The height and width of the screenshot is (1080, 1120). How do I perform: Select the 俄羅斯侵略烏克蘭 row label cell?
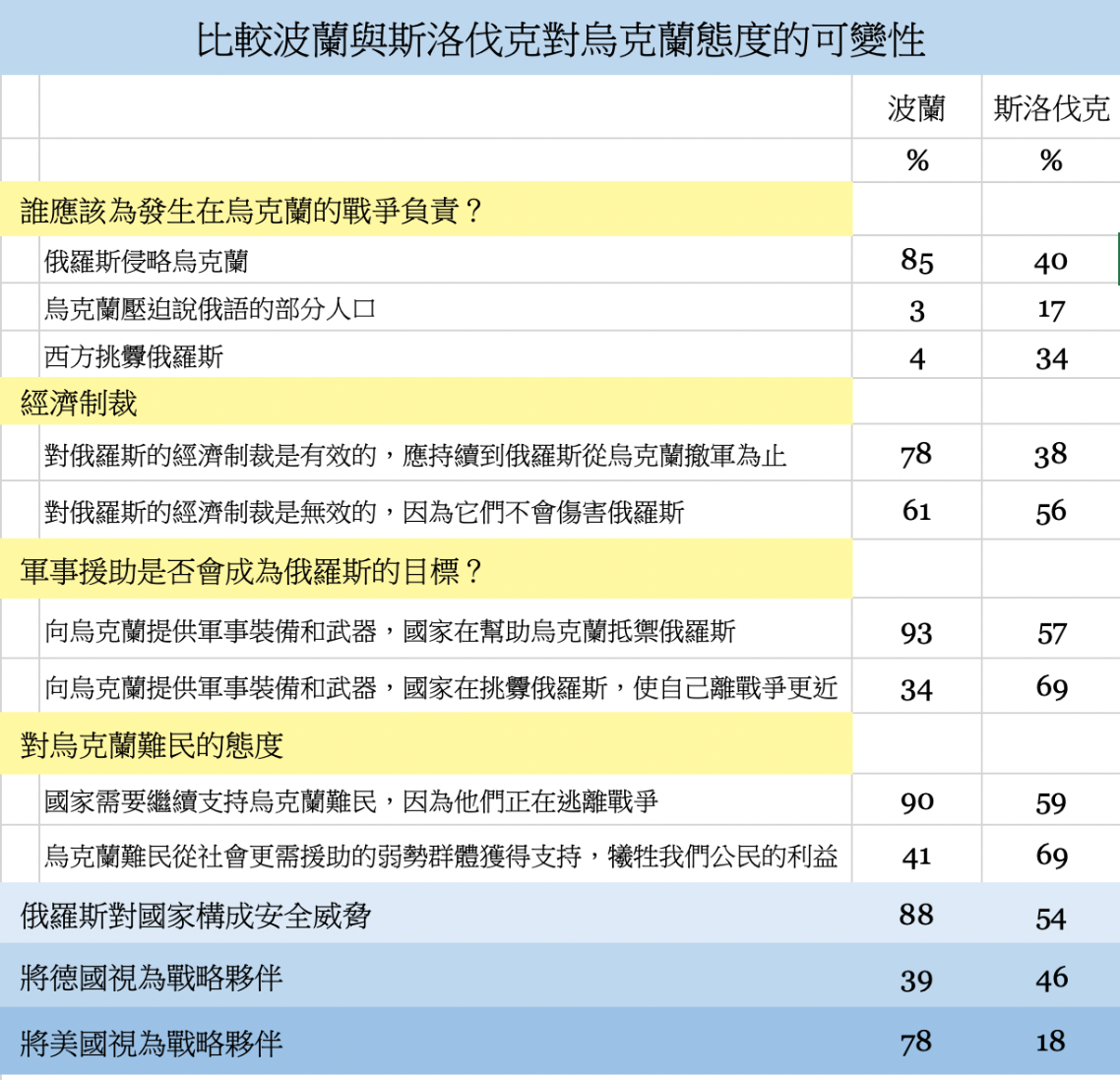[x=146, y=261]
